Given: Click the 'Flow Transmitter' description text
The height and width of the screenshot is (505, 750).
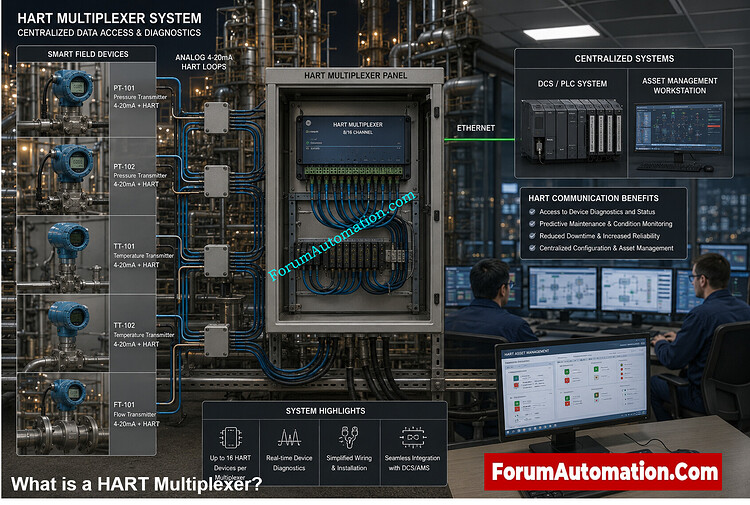Looking at the screenshot, I should (134, 414).
